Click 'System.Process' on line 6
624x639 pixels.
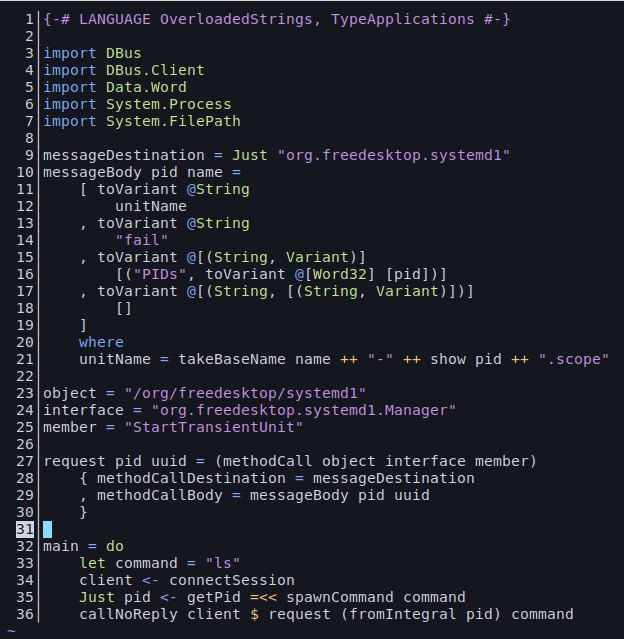[x=168, y=104]
